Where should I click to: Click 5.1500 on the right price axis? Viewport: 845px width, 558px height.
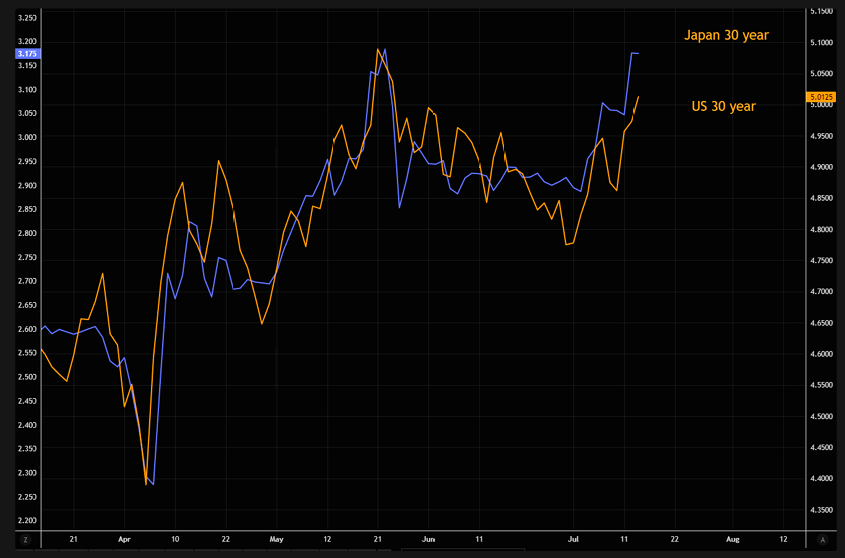point(821,12)
